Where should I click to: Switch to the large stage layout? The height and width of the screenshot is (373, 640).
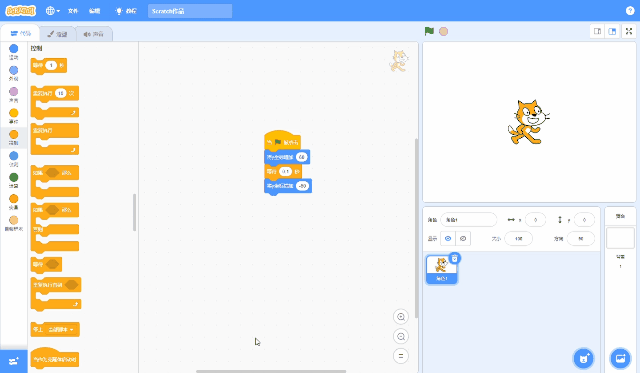point(612,31)
